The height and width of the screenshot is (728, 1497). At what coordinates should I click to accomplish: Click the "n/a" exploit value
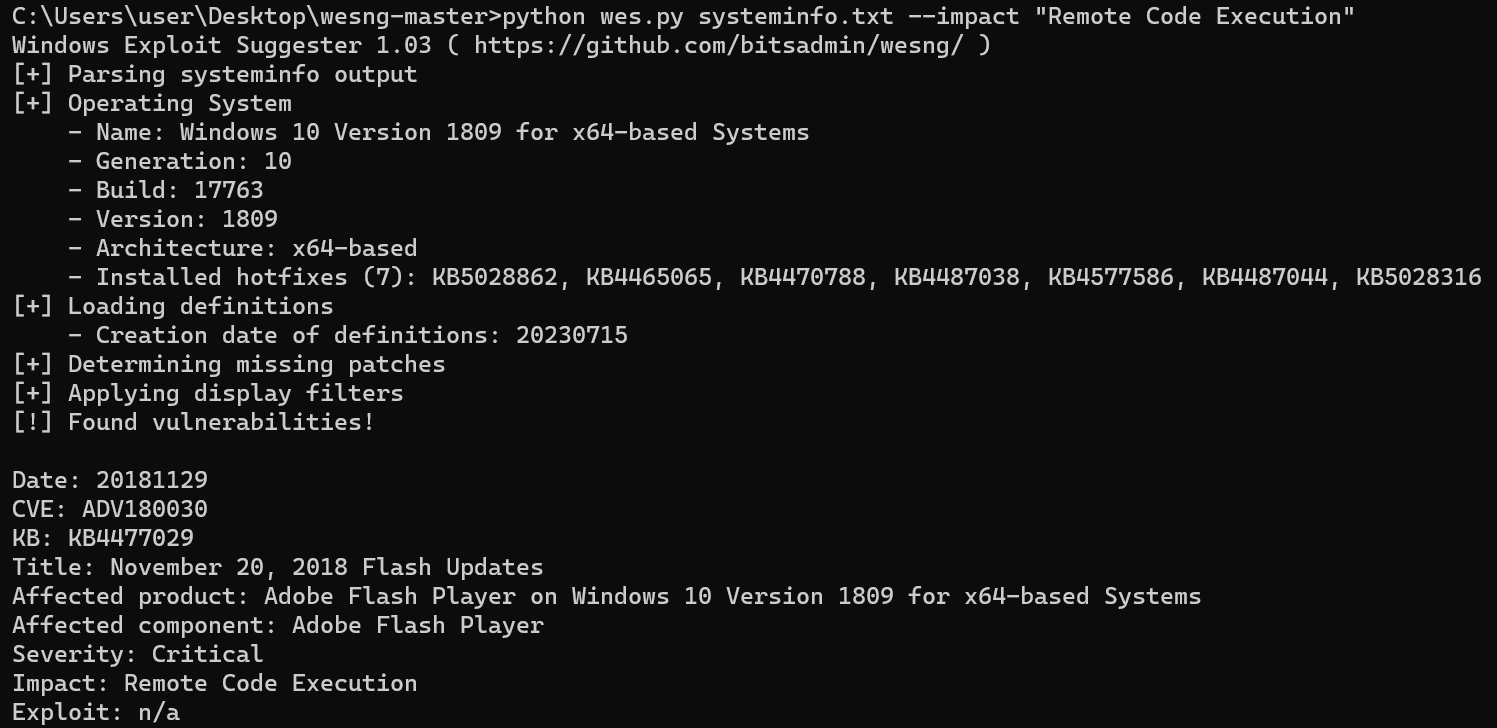[x=151, y=712]
